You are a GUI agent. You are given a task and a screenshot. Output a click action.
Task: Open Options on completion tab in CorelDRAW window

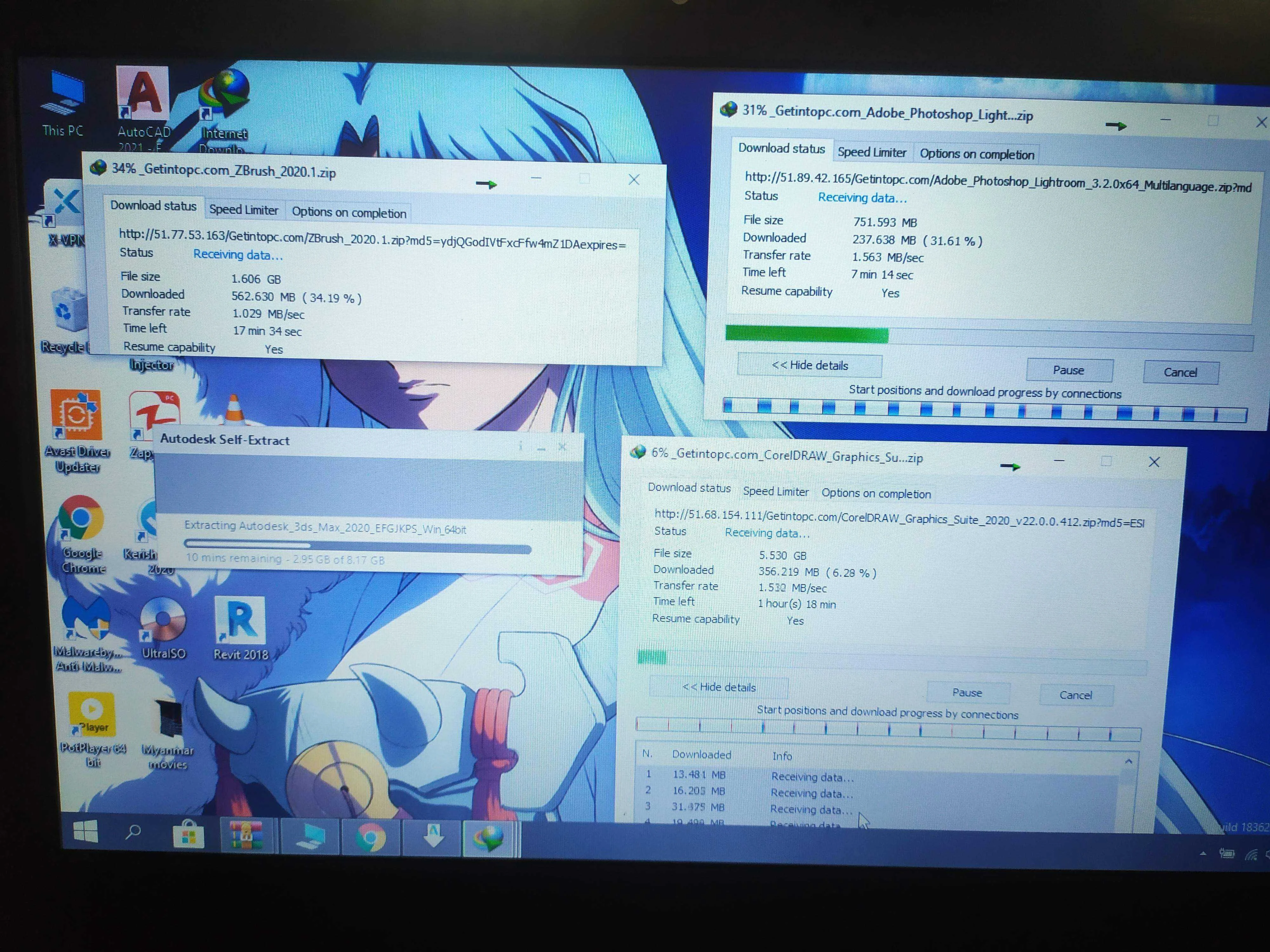(876, 493)
